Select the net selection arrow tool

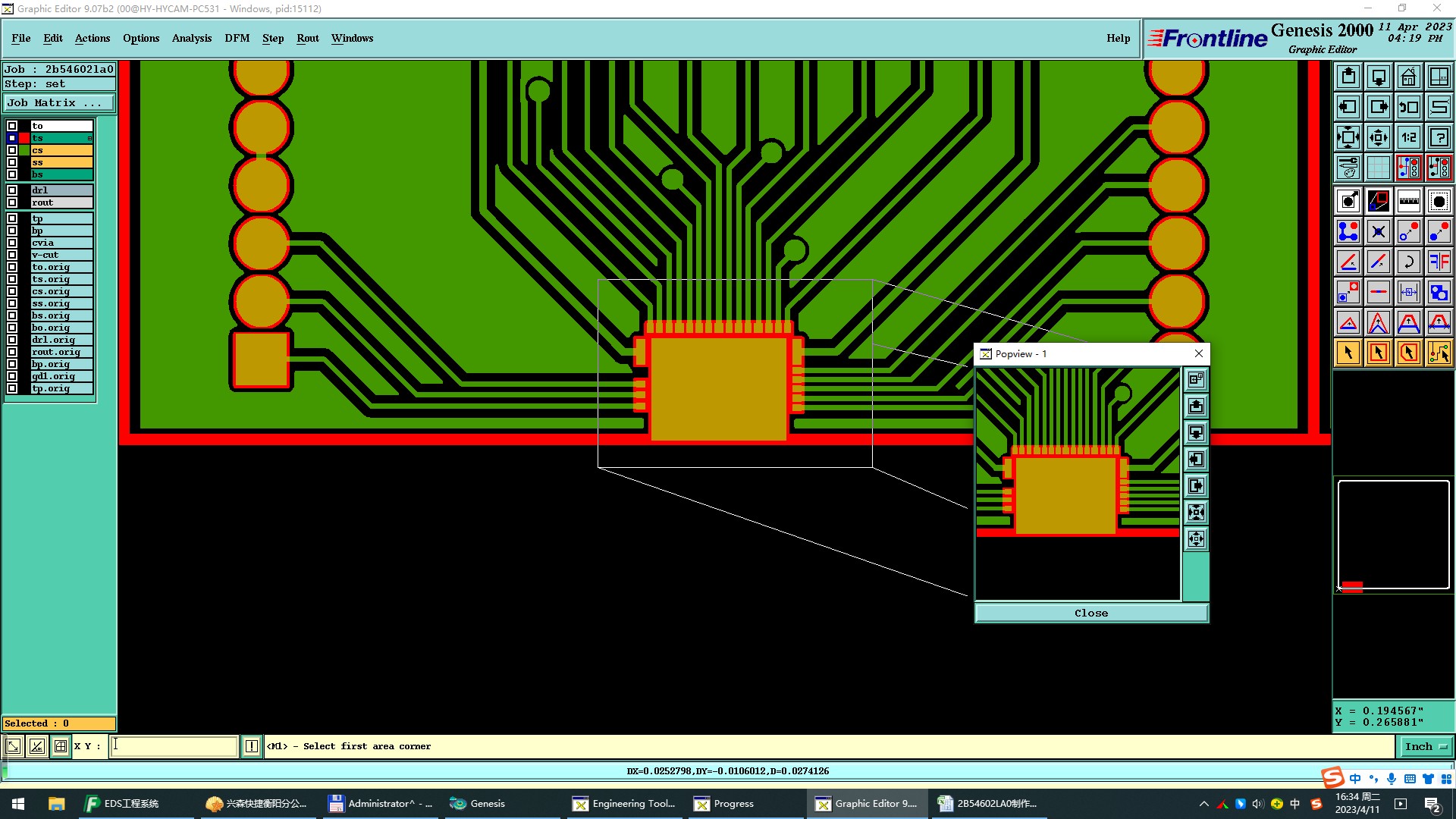tap(1439, 353)
